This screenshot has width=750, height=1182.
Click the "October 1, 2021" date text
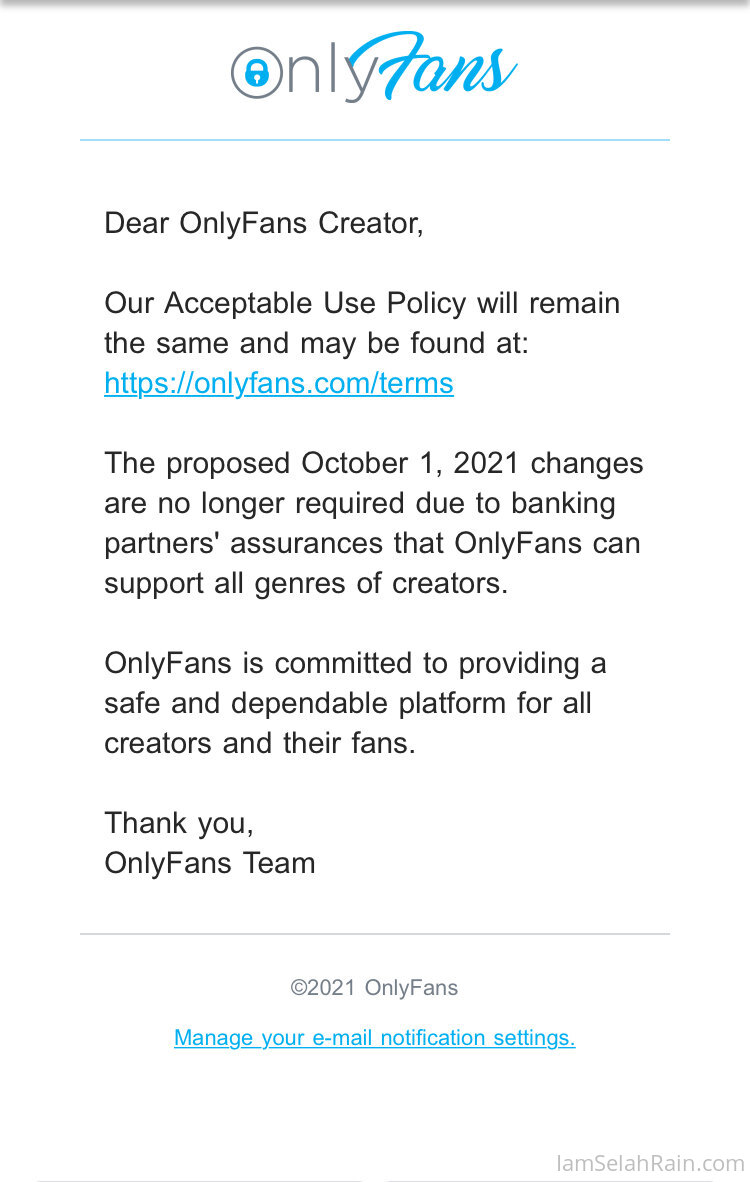pos(412,463)
